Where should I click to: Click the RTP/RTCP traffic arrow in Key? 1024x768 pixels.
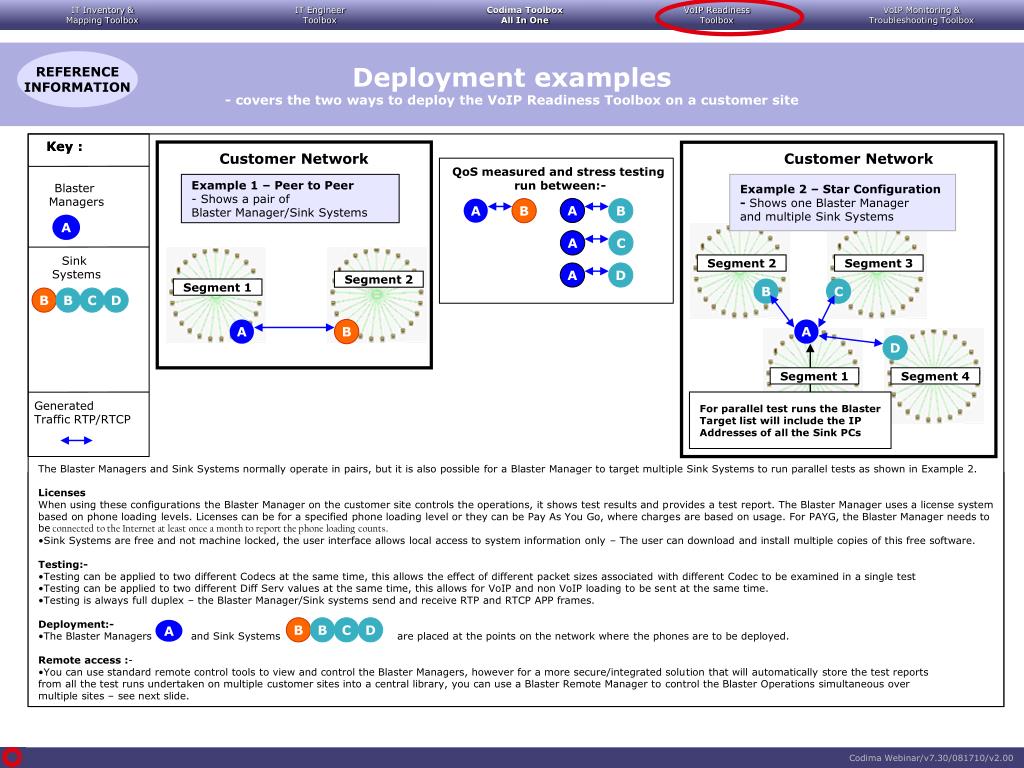76,441
